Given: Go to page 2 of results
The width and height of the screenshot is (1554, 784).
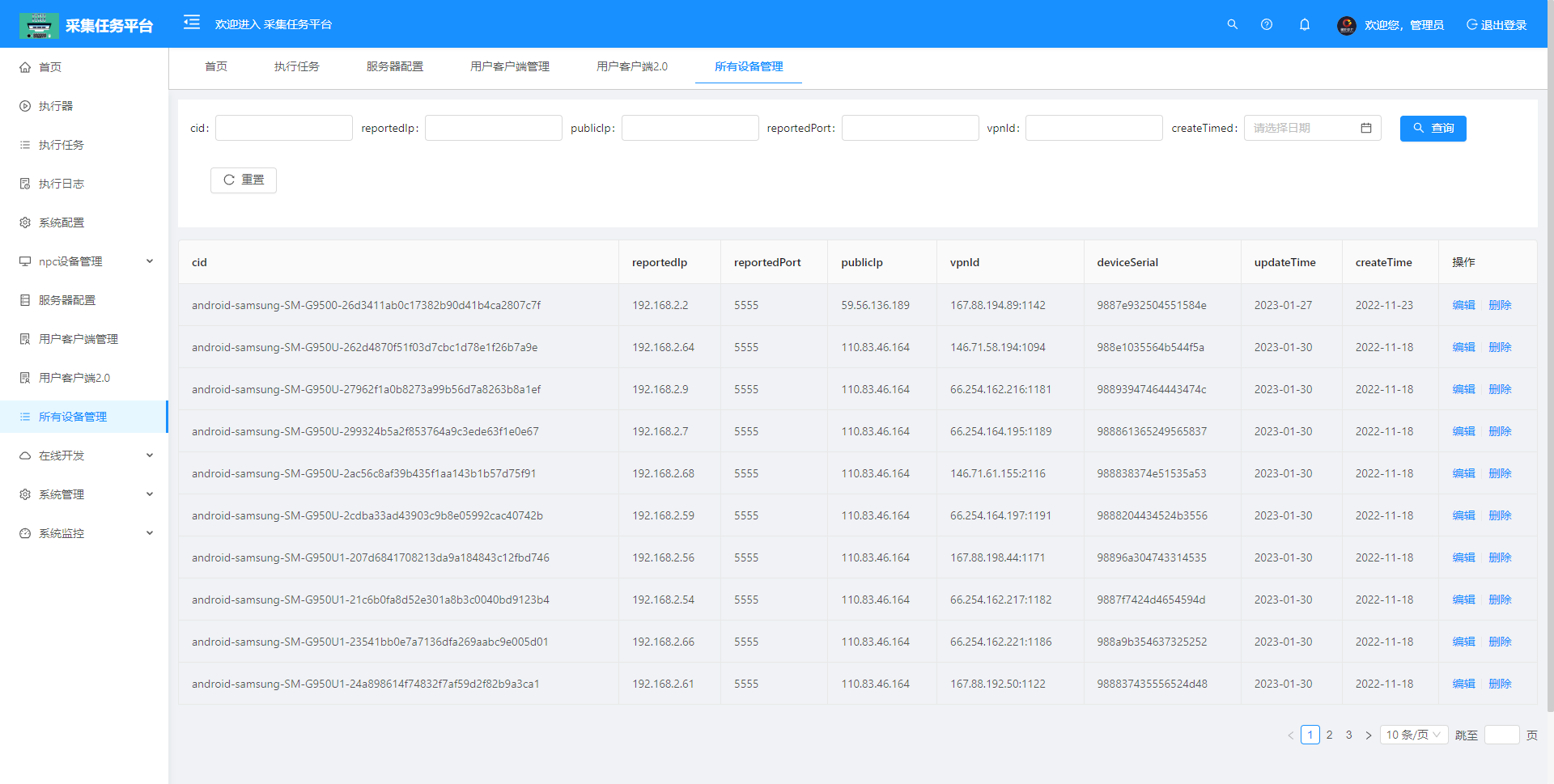Looking at the screenshot, I should point(1329,735).
